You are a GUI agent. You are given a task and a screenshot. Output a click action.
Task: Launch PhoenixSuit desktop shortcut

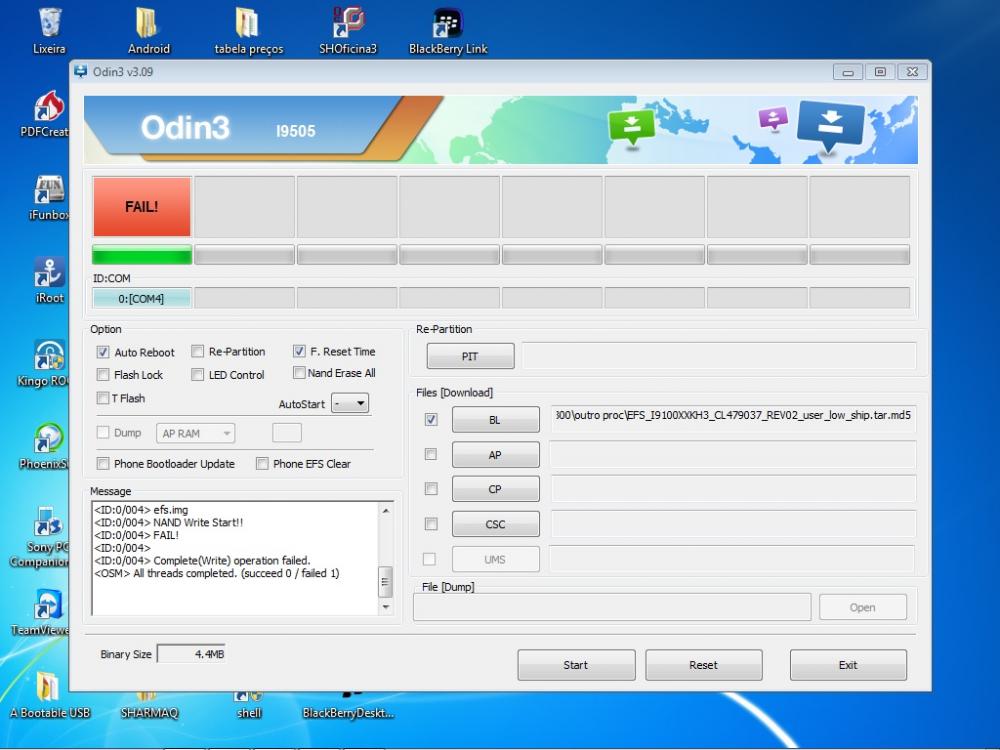point(46,445)
